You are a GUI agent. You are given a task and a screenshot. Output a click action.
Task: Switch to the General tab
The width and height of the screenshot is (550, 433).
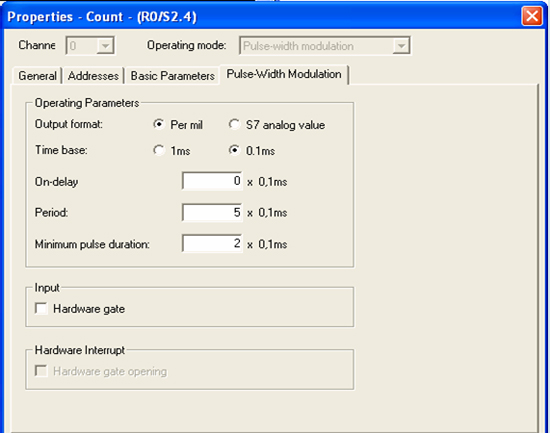(37, 76)
